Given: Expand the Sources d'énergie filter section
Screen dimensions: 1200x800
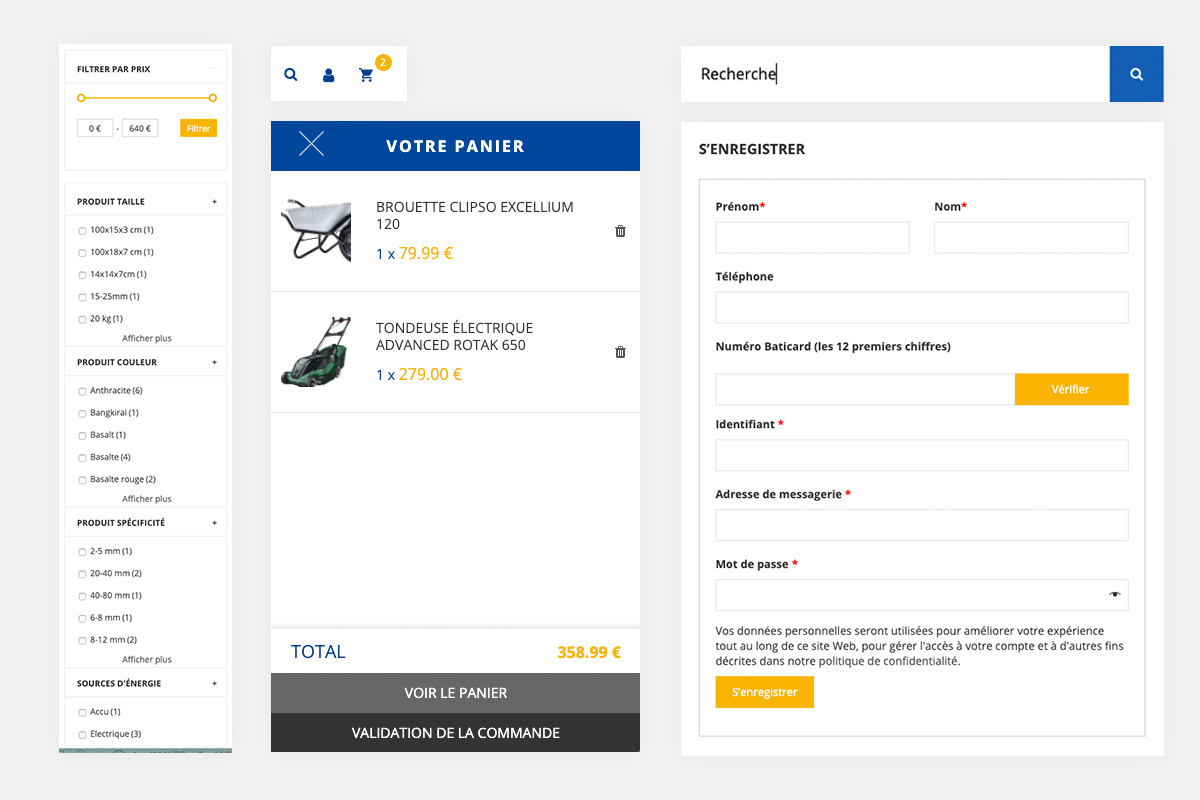Looking at the screenshot, I should (214, 684).
